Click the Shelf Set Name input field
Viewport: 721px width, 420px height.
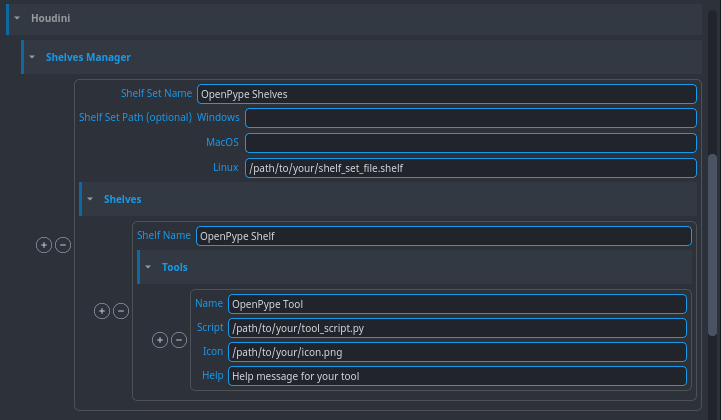(446, 94)
